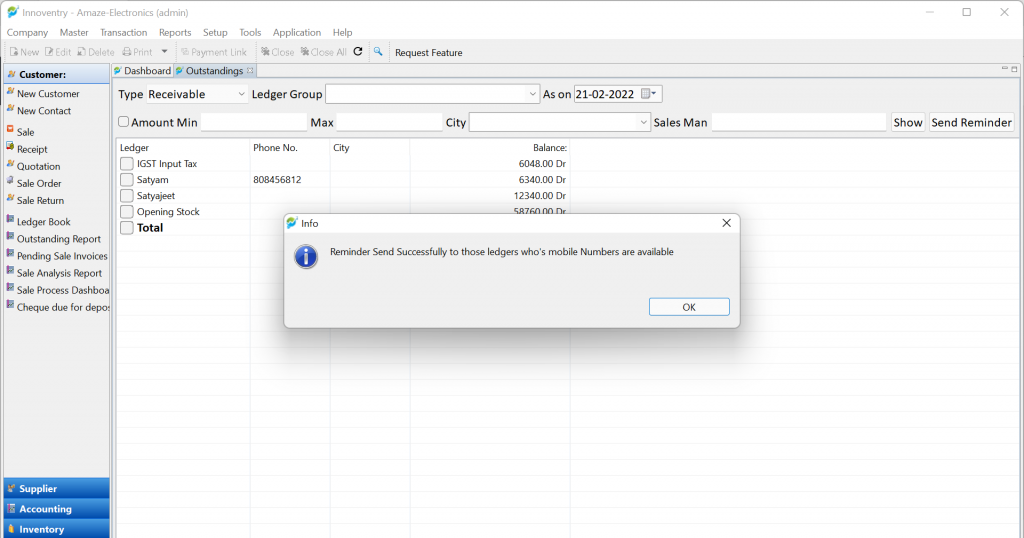
Task: Click the Receipt icon in sidebar
Action: click(10, 146)
